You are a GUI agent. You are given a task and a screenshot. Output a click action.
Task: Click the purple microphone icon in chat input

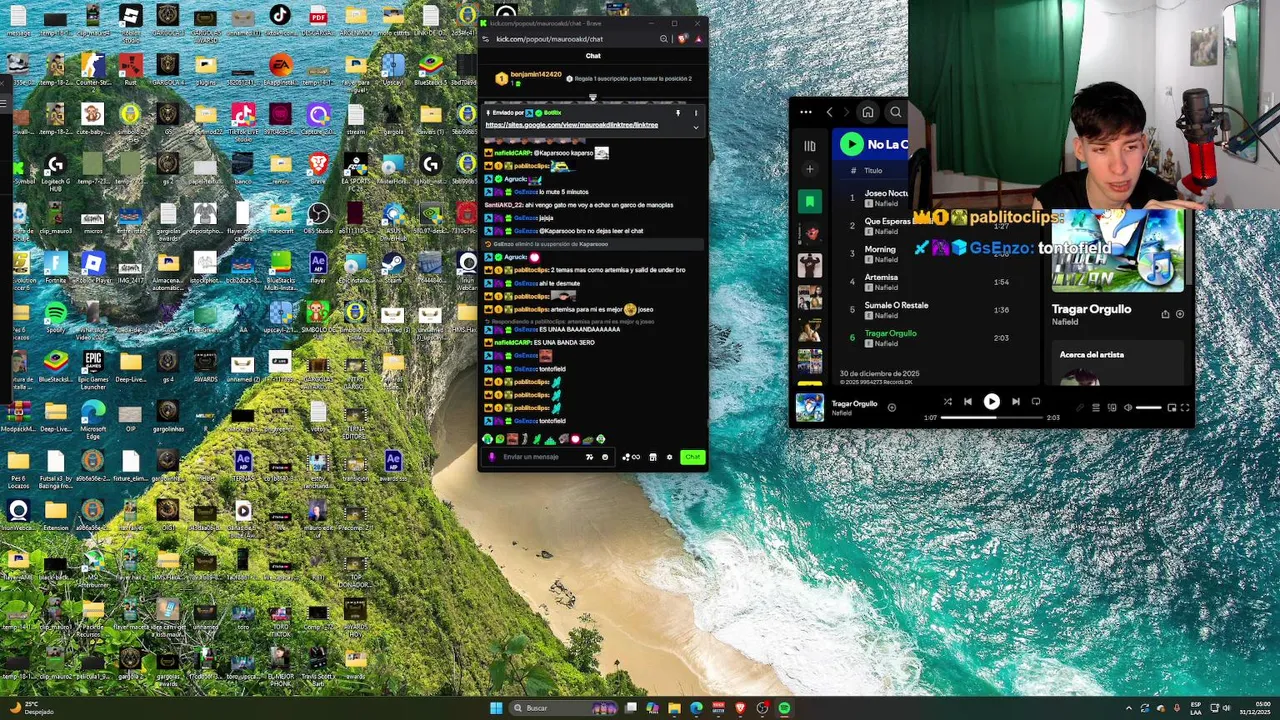[491, 457]
